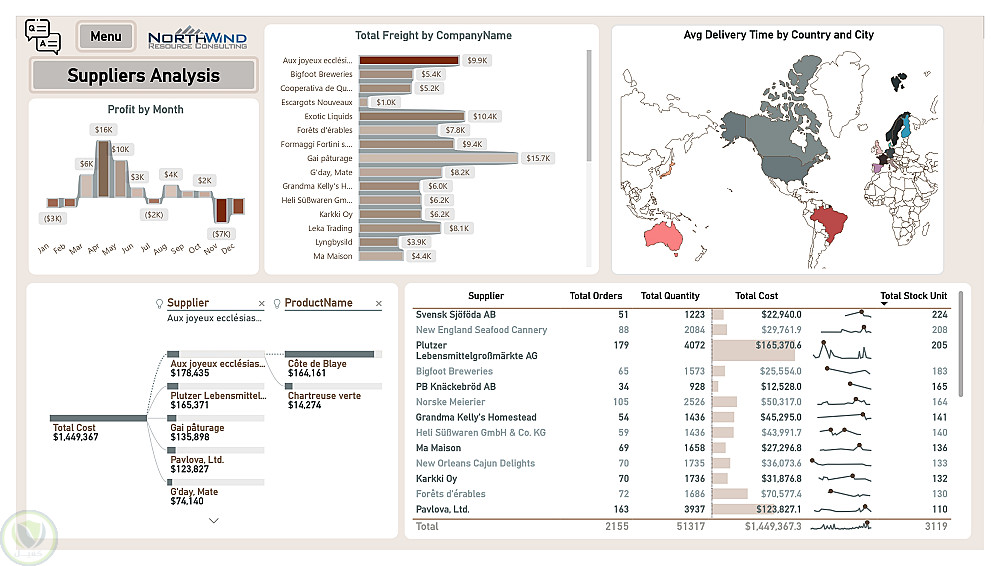The image size is (1000, 566).
Task: Select the Aux joyeux ecclésias $178,435 node
Action: pyautogui.click(x=216, y=364)
